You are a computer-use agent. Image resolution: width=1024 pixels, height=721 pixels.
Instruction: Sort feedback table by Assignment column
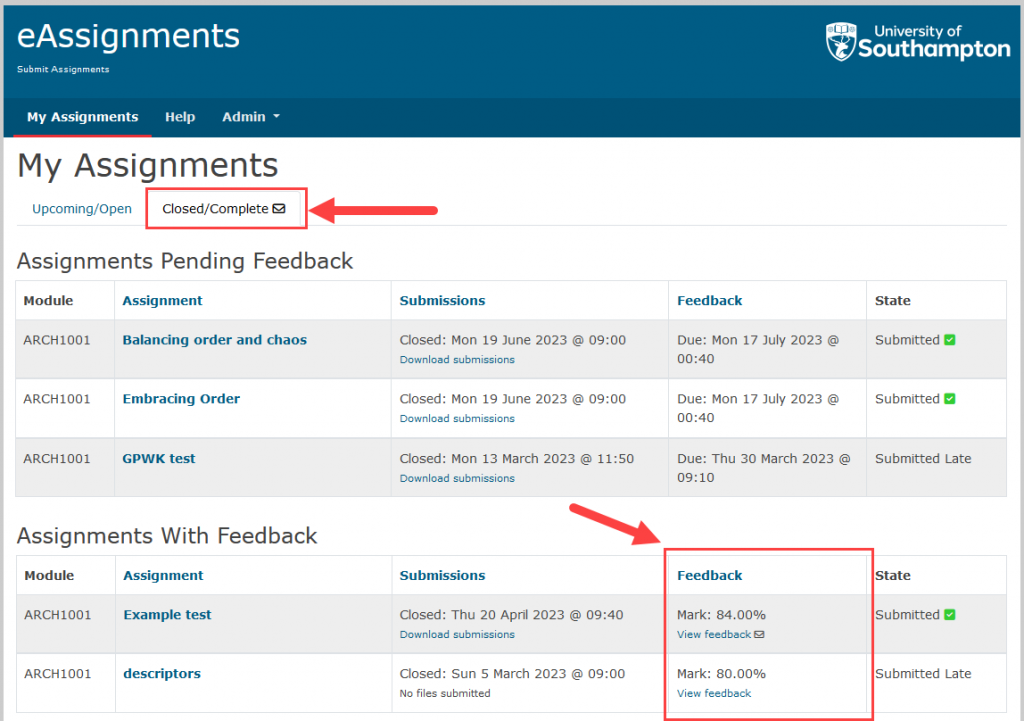point(163,575)
